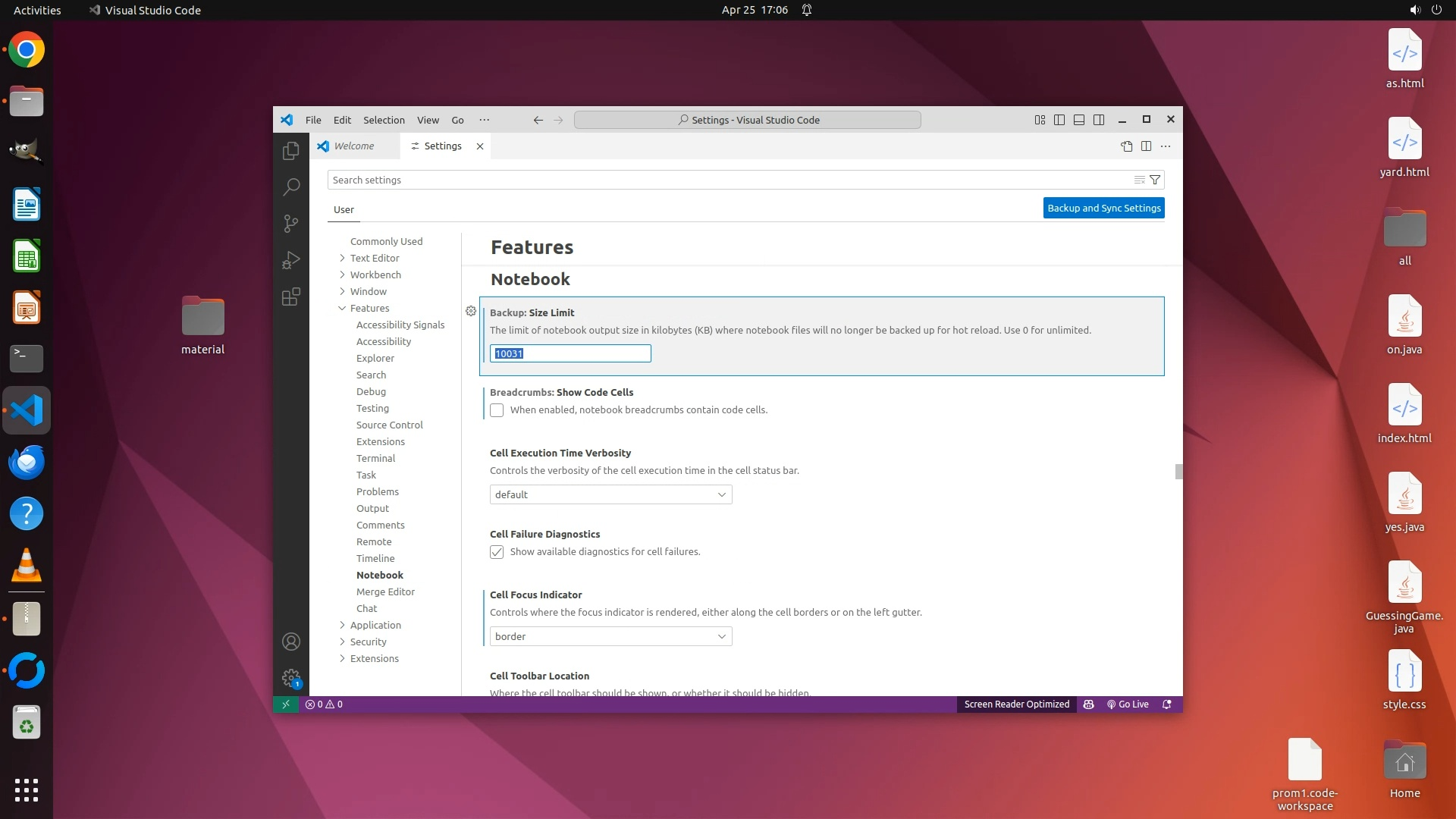Toggle the primary side bar layout icon

1059,120
